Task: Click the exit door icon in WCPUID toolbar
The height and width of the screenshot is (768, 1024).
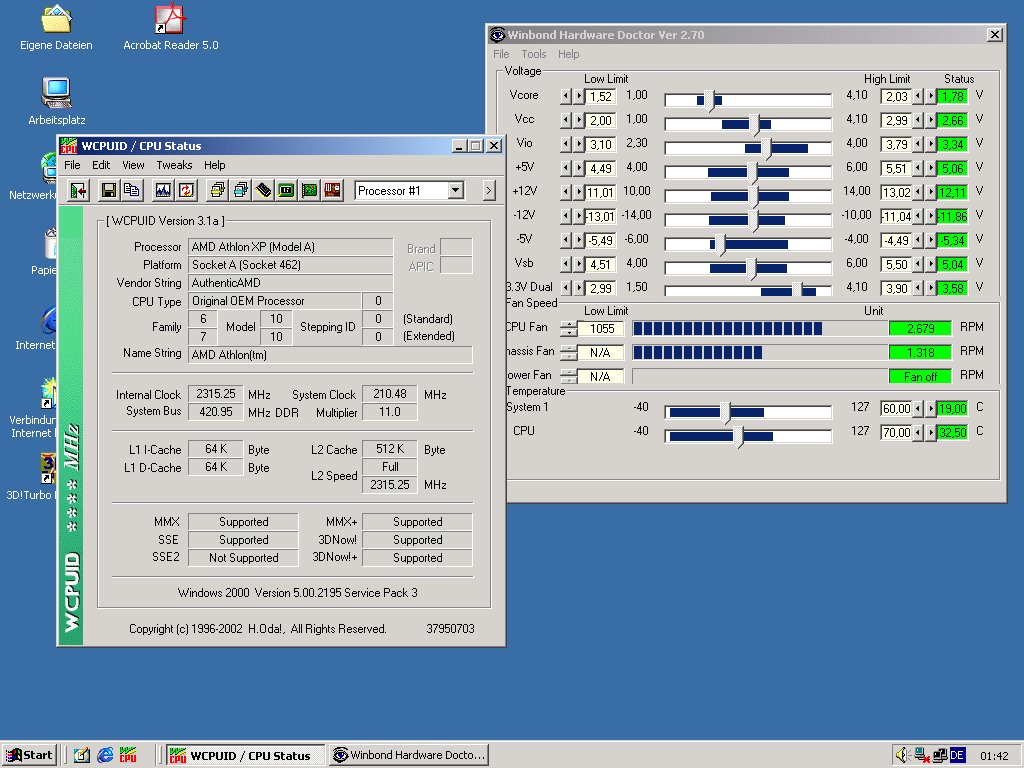Action: pos(79,190)
